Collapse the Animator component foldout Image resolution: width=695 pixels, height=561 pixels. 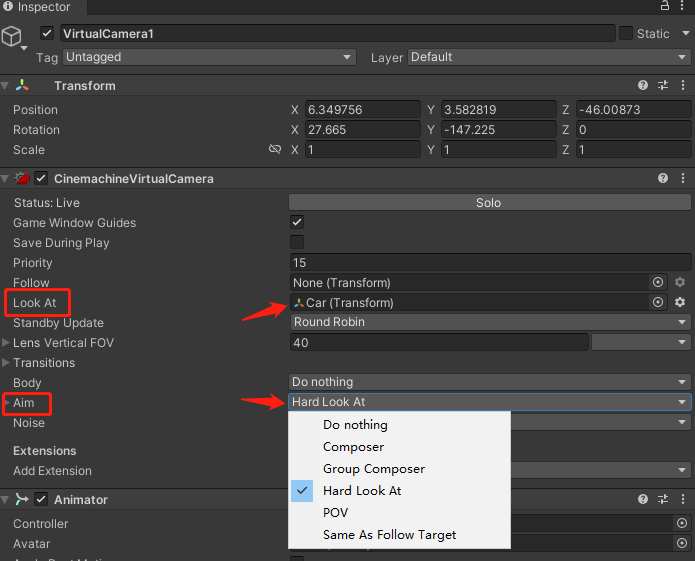5,500
